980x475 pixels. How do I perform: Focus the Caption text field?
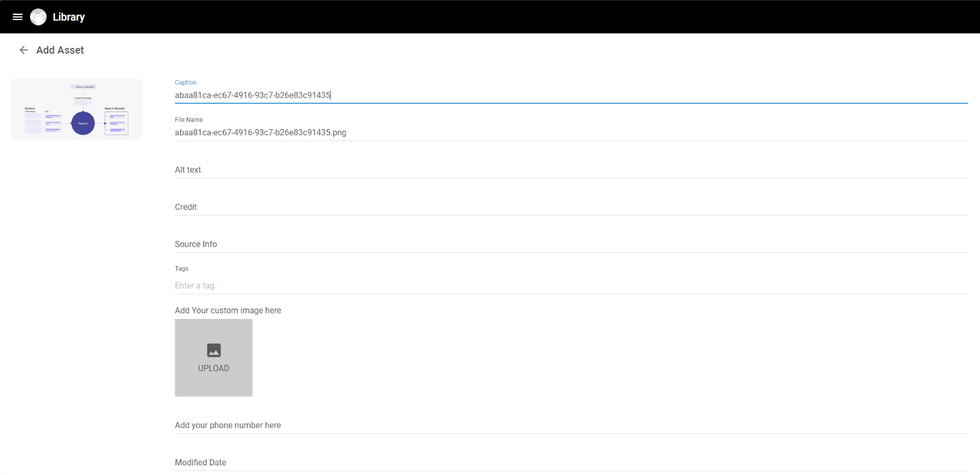570,95
